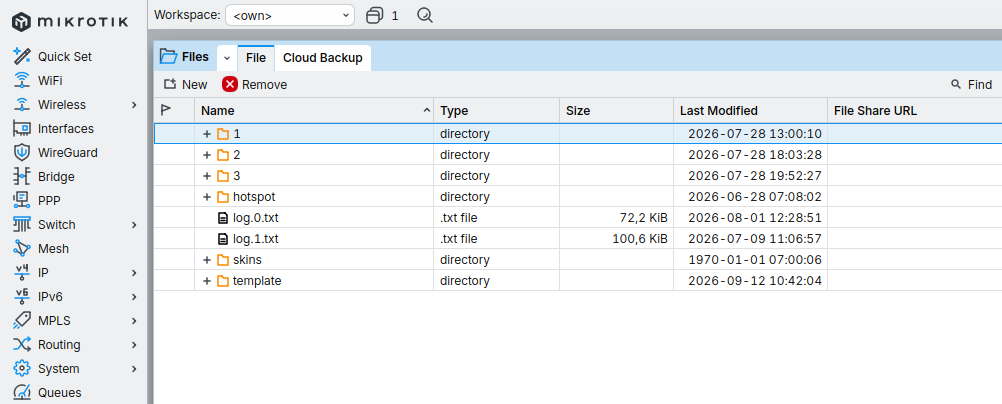Sort by the Type column header
The image size is (1002, 404).
tap(497, 111)
